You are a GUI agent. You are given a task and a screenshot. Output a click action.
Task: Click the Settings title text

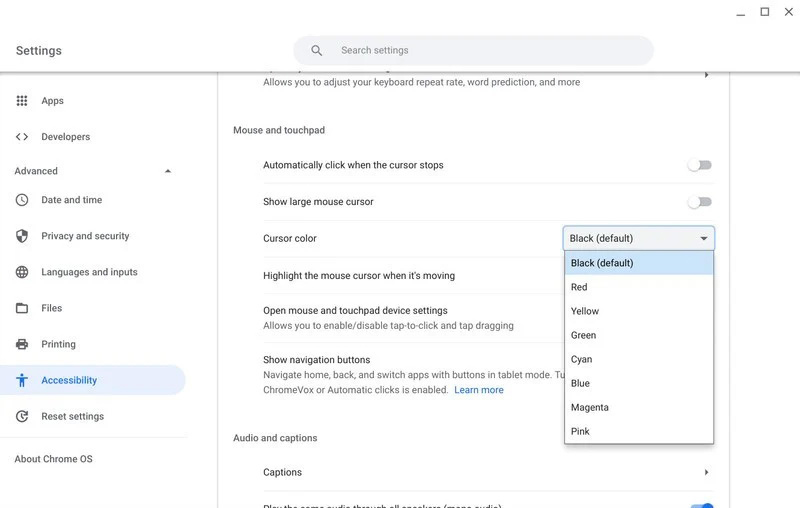click(39, 50)
